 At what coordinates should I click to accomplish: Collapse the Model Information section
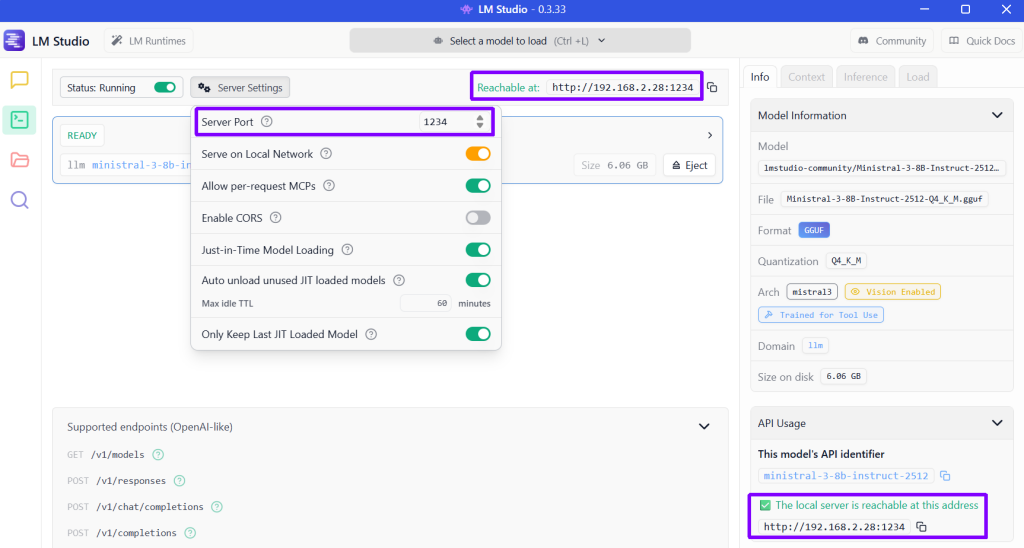(x=996, y=116)
